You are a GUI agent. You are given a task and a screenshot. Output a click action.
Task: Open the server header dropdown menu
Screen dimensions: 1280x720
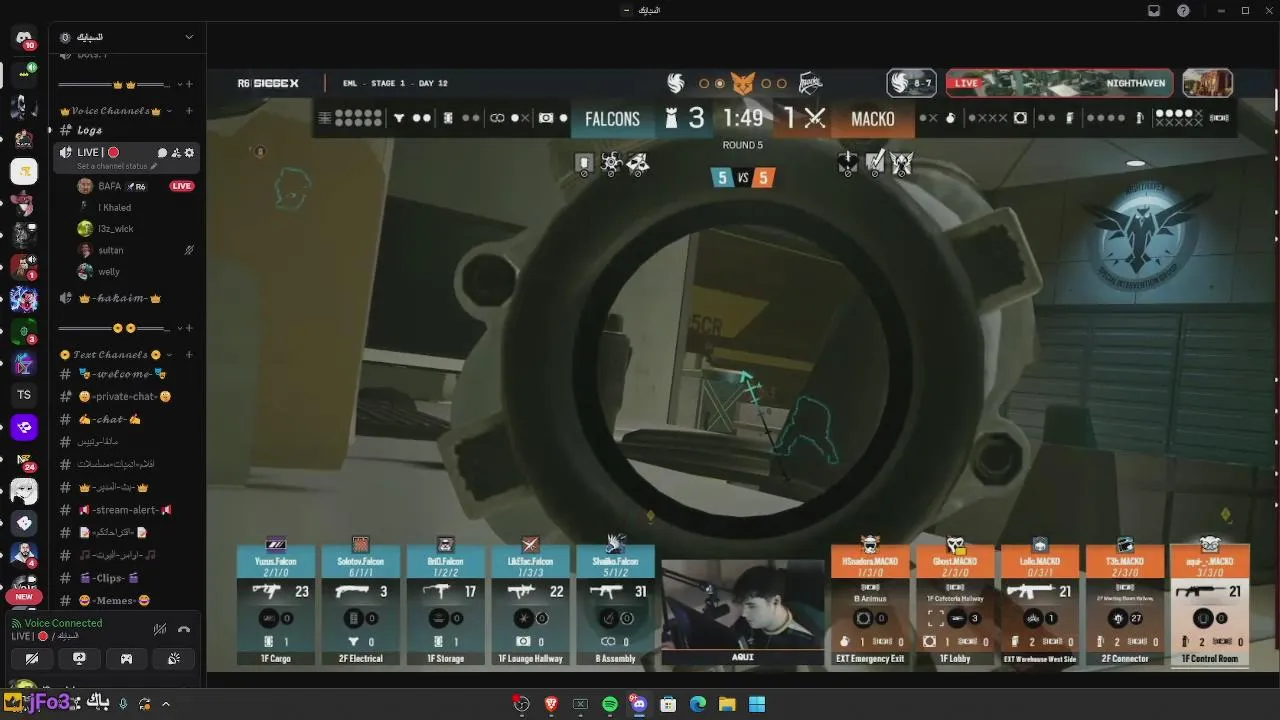(189, 37)
